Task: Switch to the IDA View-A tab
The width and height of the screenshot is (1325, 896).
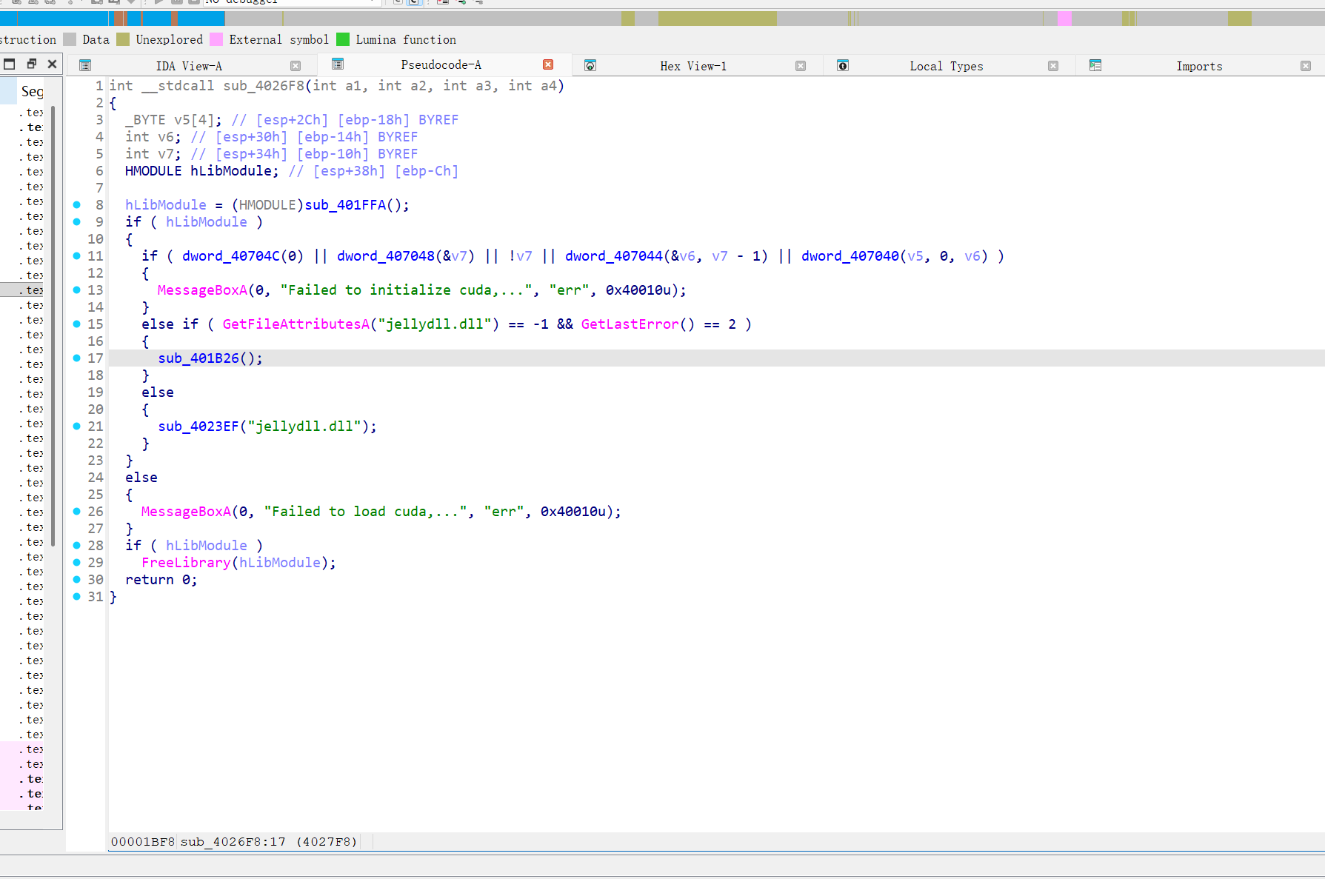Action: click(x=188, y=66)
